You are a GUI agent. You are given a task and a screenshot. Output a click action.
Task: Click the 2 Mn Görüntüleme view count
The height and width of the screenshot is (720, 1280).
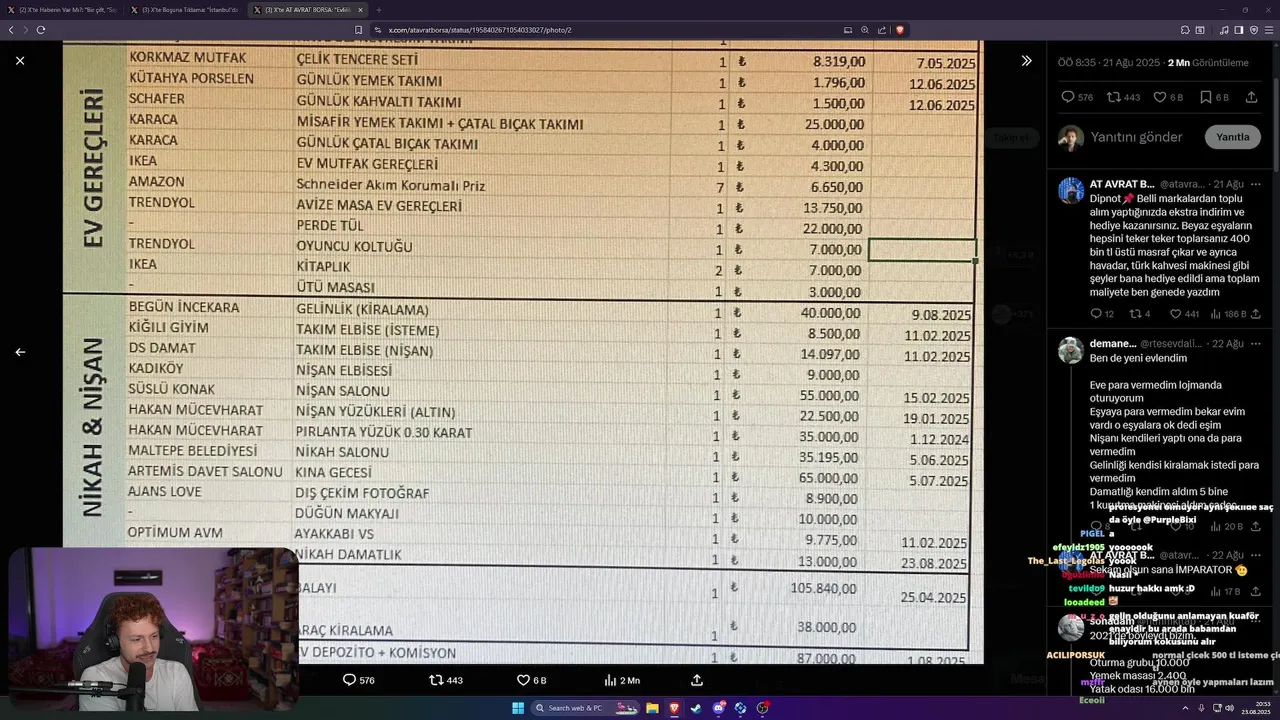click(1208, 63)
